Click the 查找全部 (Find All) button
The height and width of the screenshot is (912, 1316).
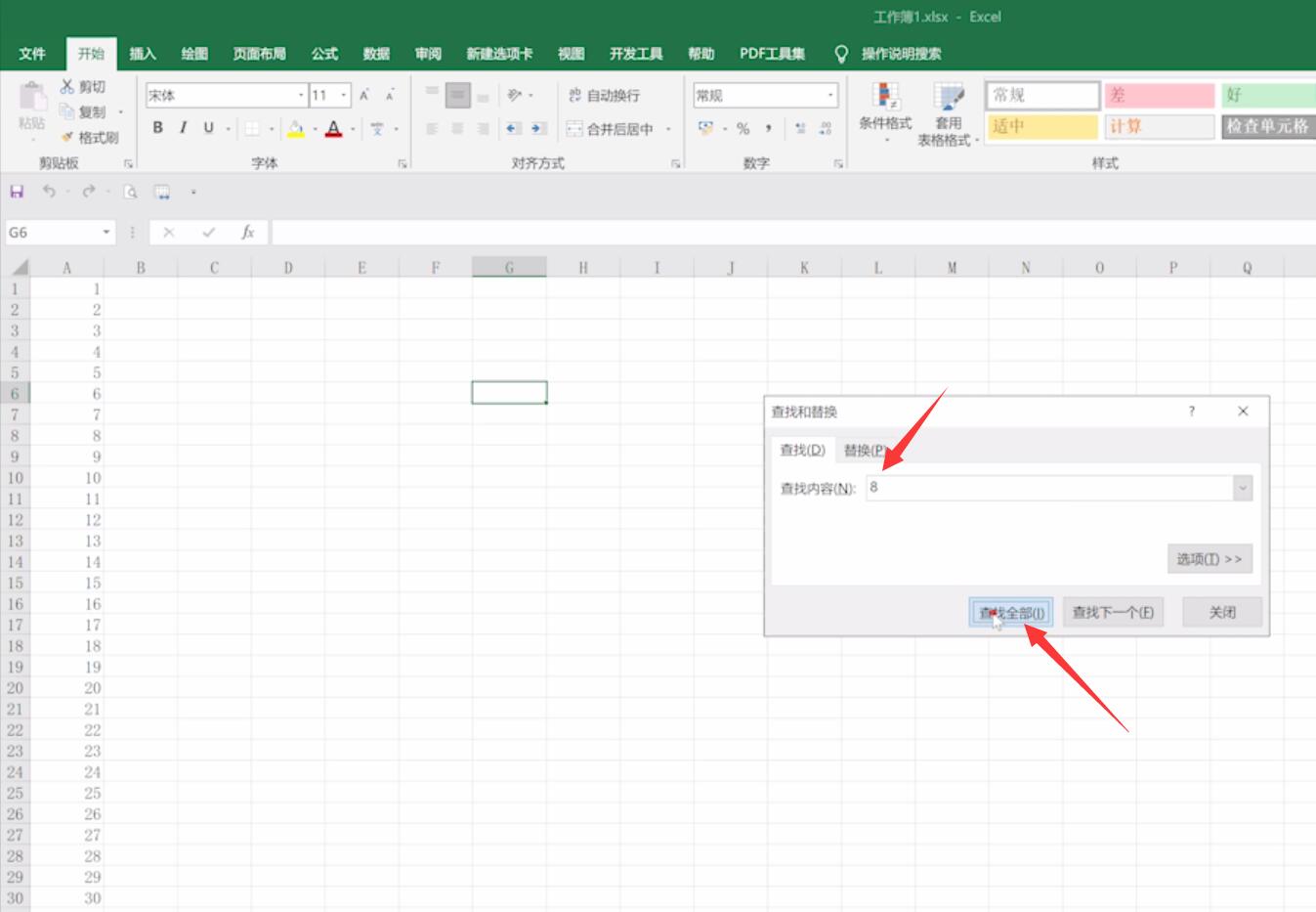(x=1011, y=613)
